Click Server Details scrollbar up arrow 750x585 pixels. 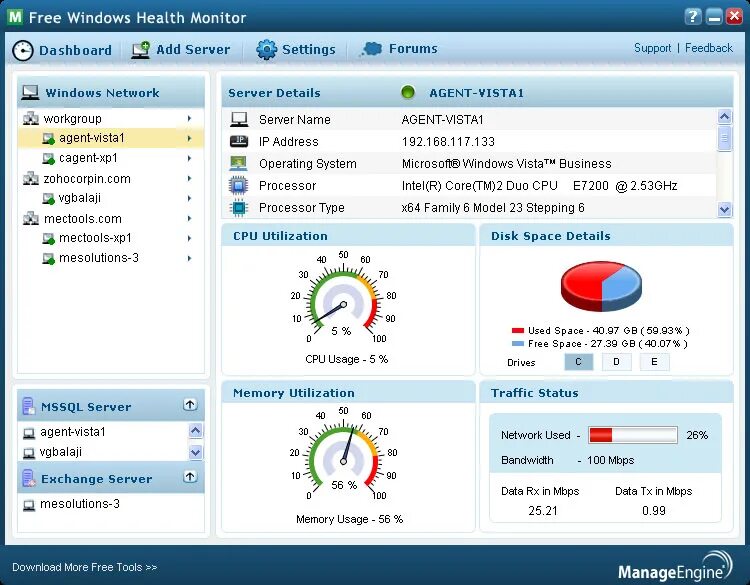click(725, 116)
